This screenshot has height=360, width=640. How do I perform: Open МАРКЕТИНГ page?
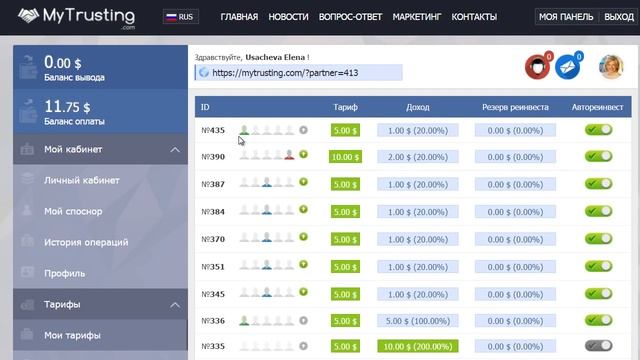pyautogui.click(x=417, y=17)
